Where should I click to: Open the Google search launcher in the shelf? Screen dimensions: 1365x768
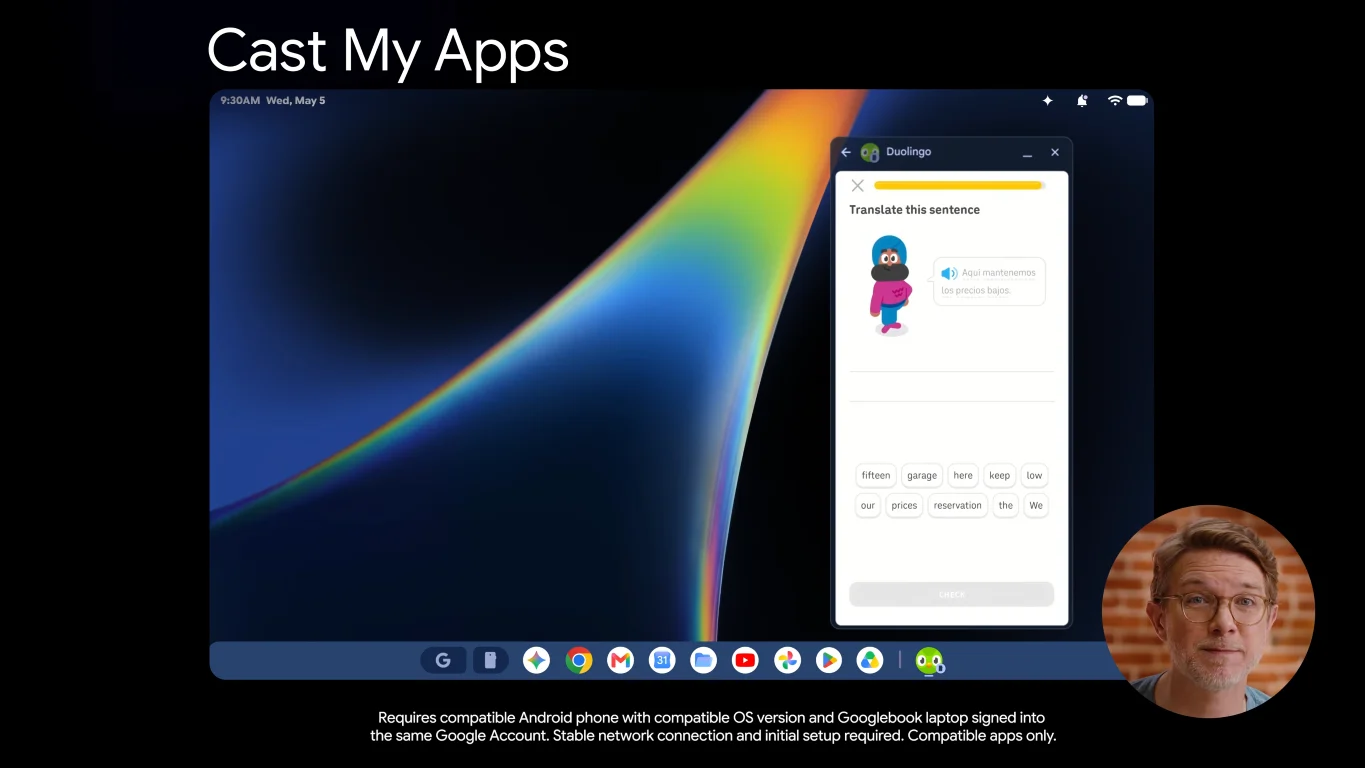[443, 660]
